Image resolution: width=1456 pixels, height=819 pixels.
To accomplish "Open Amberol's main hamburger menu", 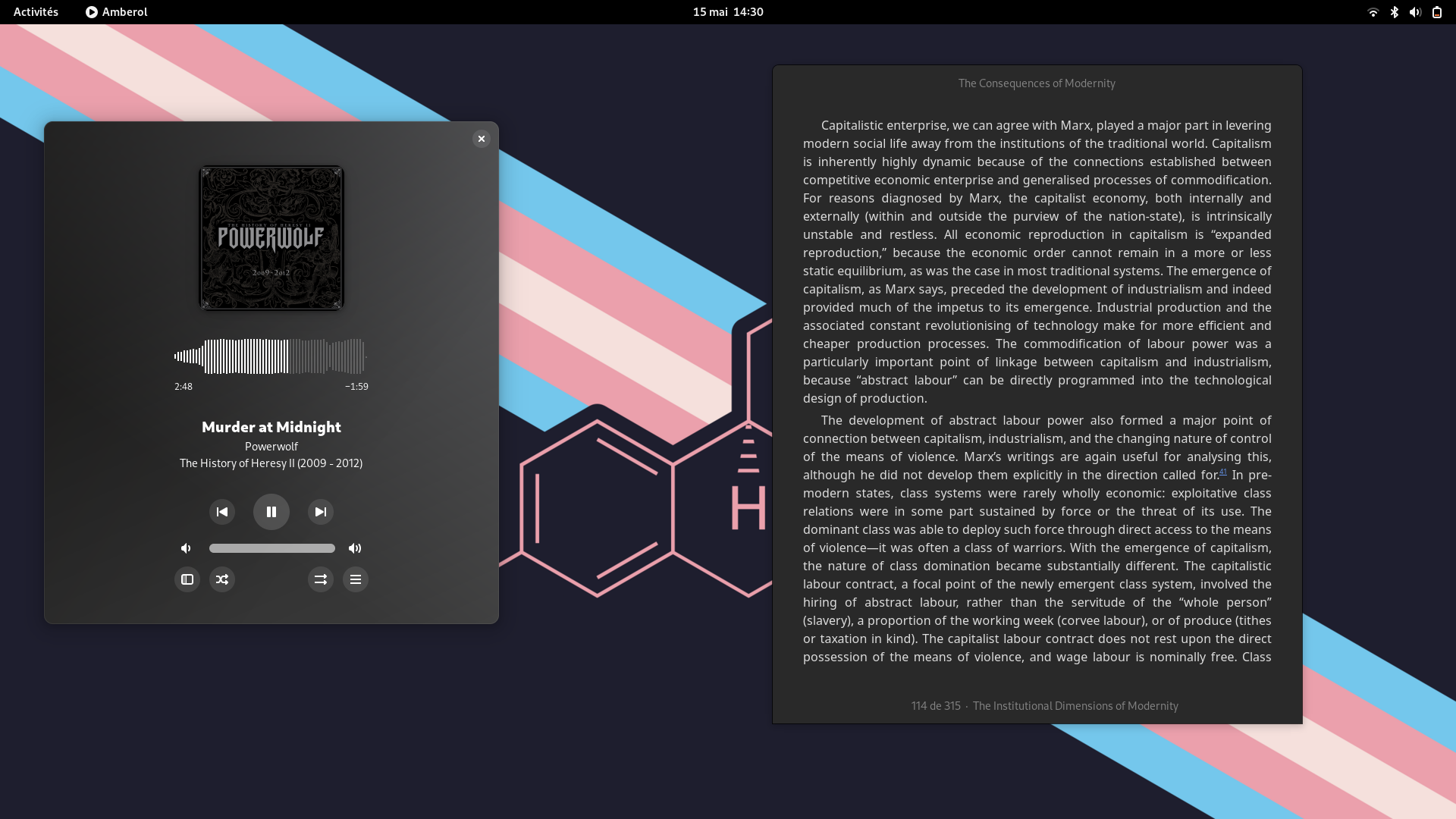I will (x=356, y=579).
